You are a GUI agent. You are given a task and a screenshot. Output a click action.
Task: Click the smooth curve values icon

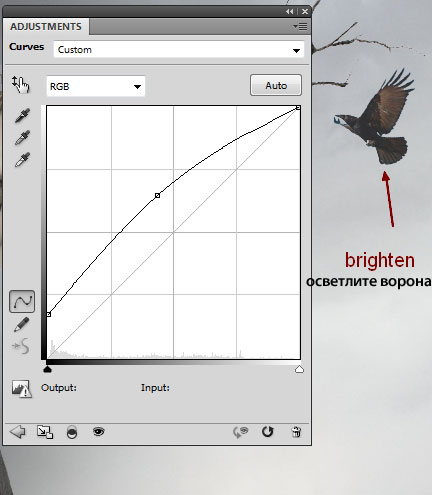click(x=21, y=346)
